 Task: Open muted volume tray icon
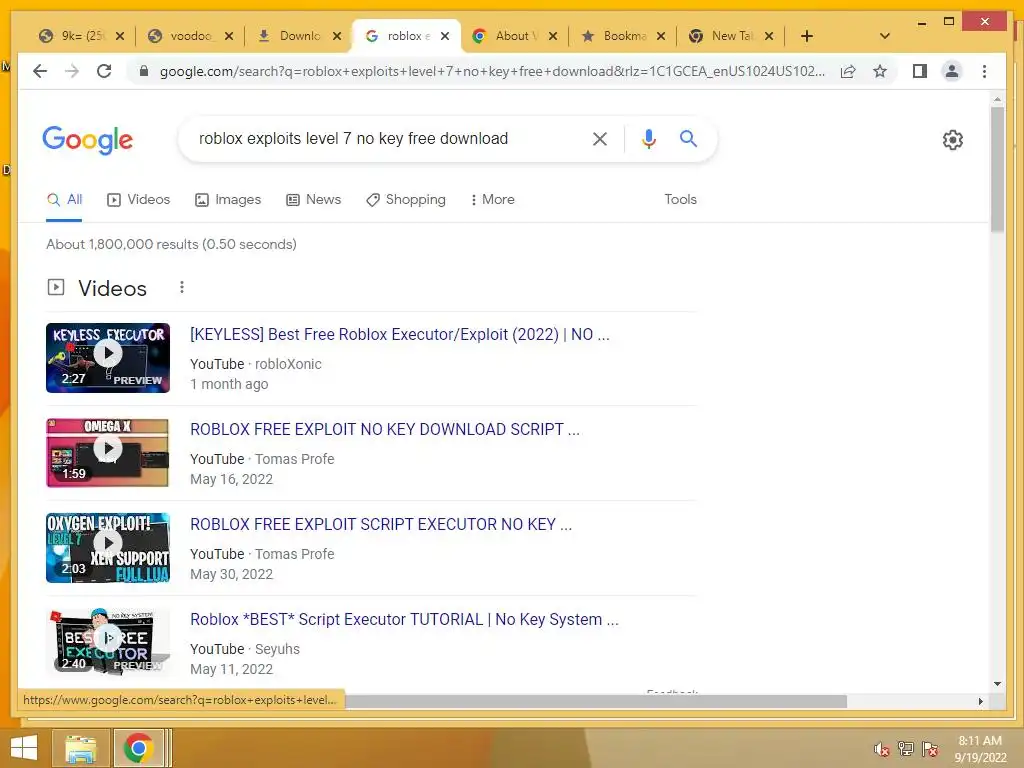[x=882, y=749]
